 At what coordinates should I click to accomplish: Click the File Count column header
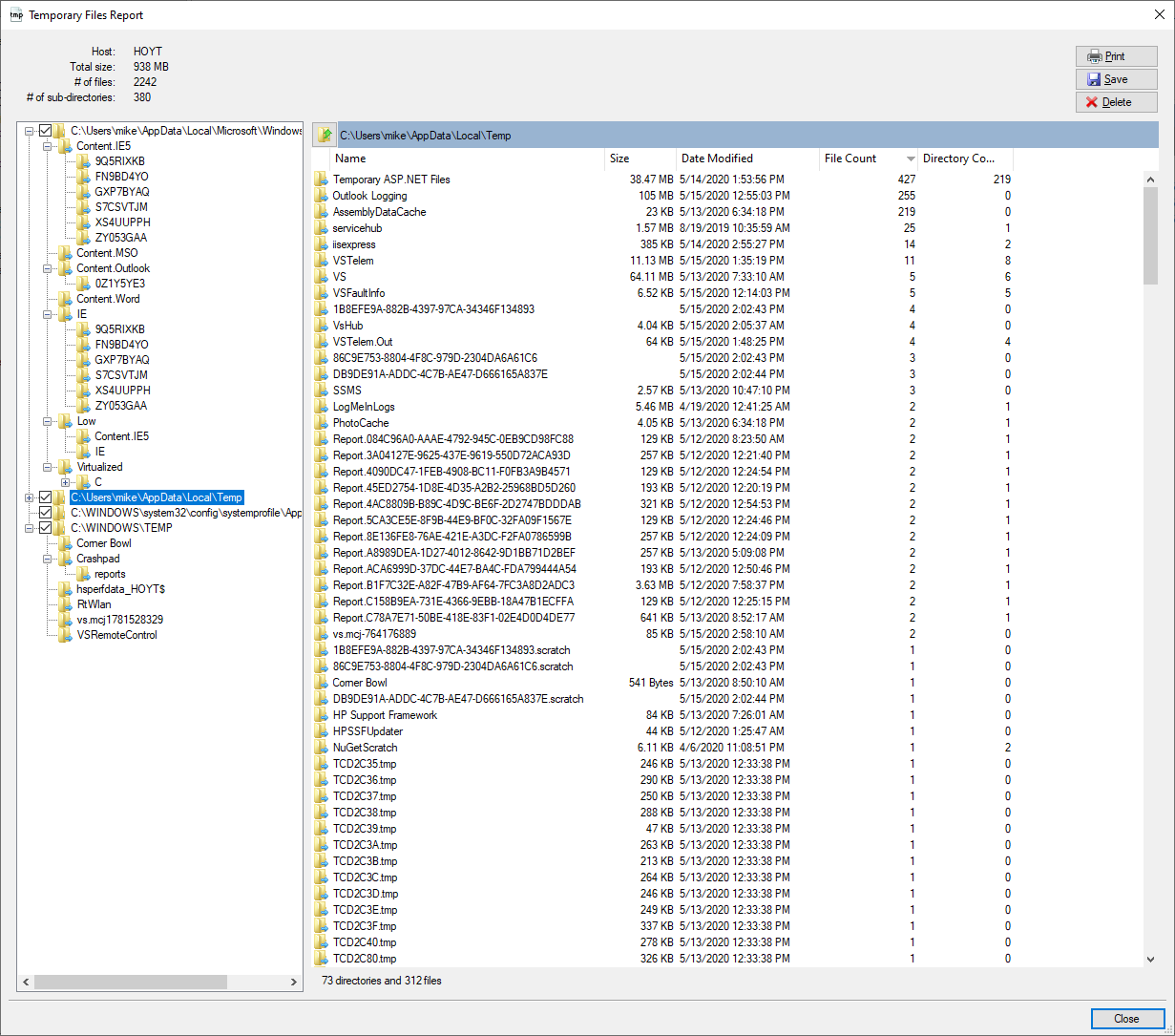click(870, 159)
